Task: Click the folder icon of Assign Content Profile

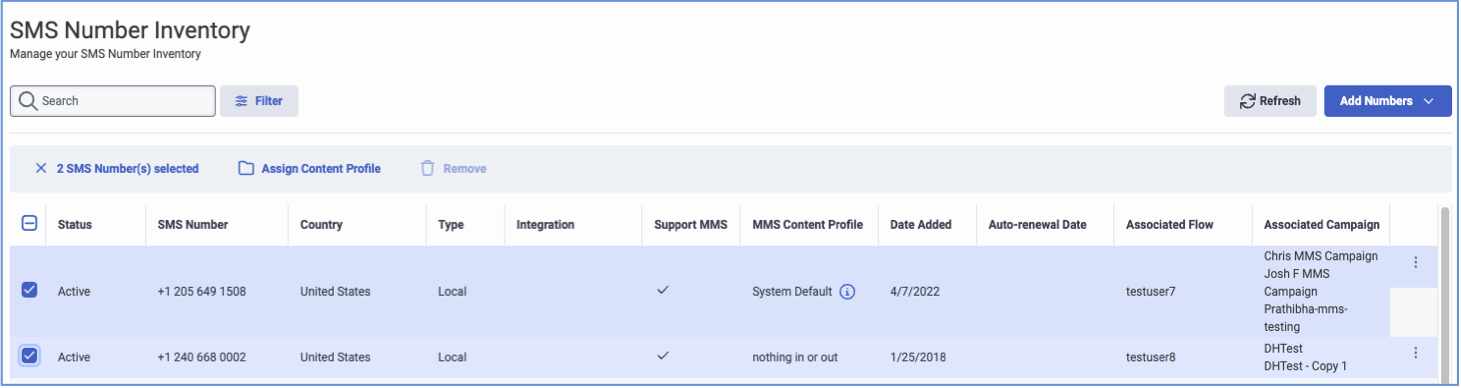Action: 246,169
